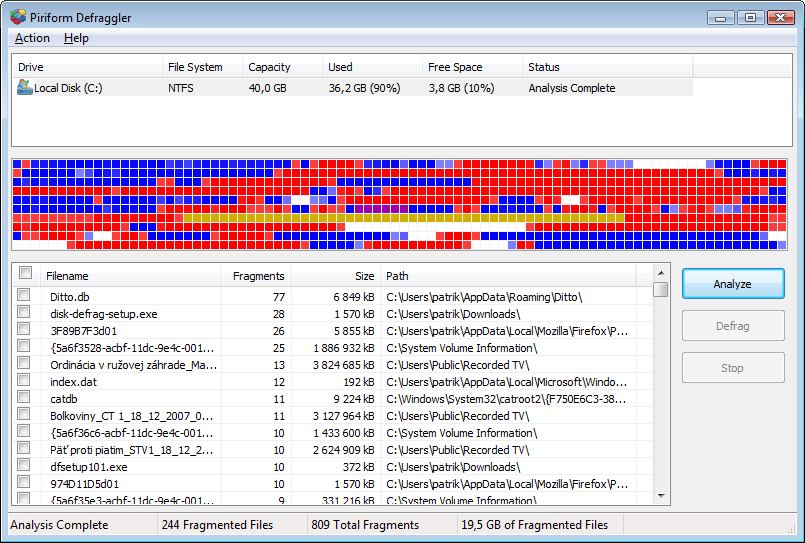Check the box for 974D11D5d01
This screenshot has height=543, width=805.
pyautogui.click(x=24, y=481)
